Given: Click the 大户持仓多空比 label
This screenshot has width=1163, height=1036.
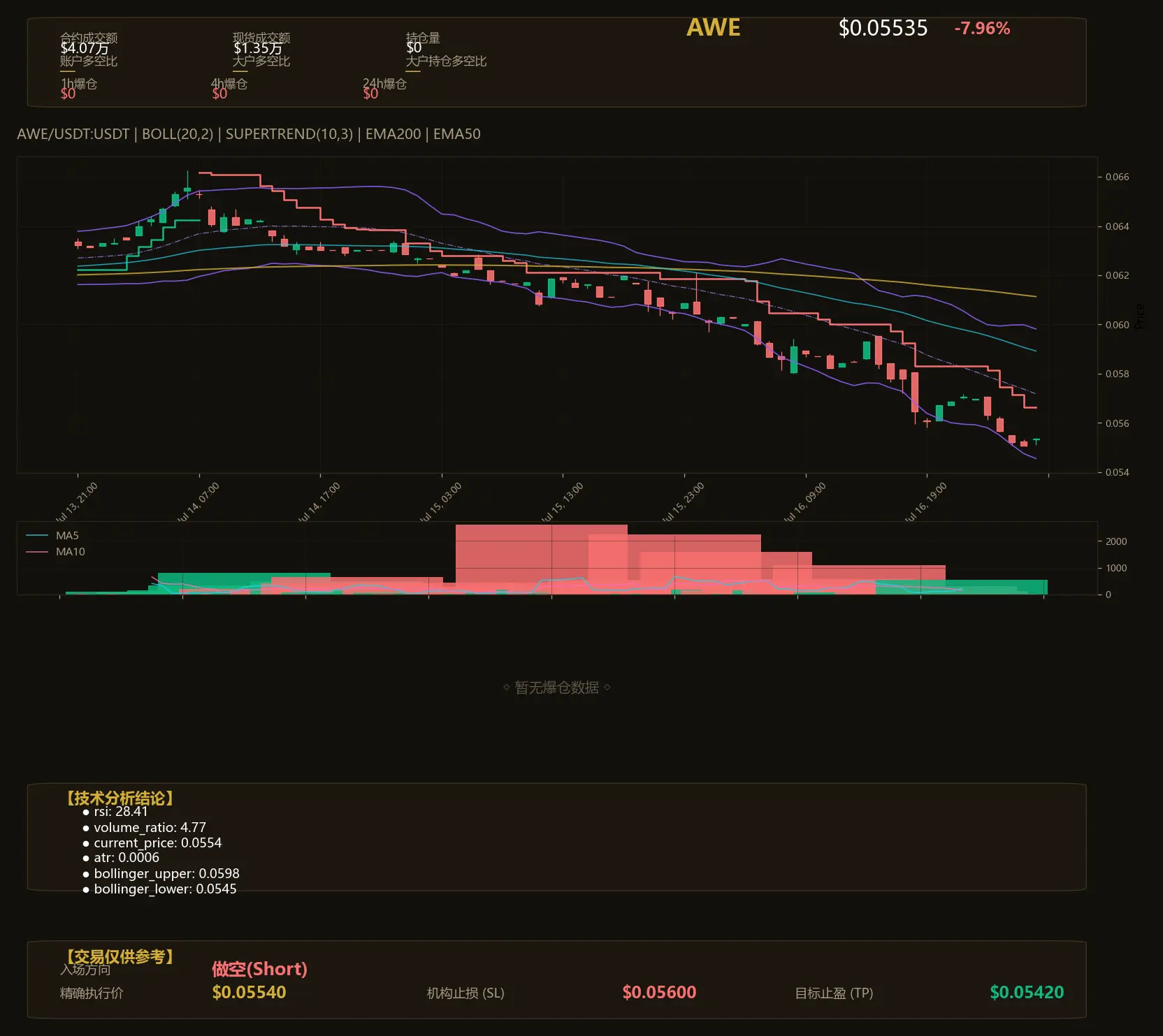Looking at the screenshot, I should [x=446, y=61].
